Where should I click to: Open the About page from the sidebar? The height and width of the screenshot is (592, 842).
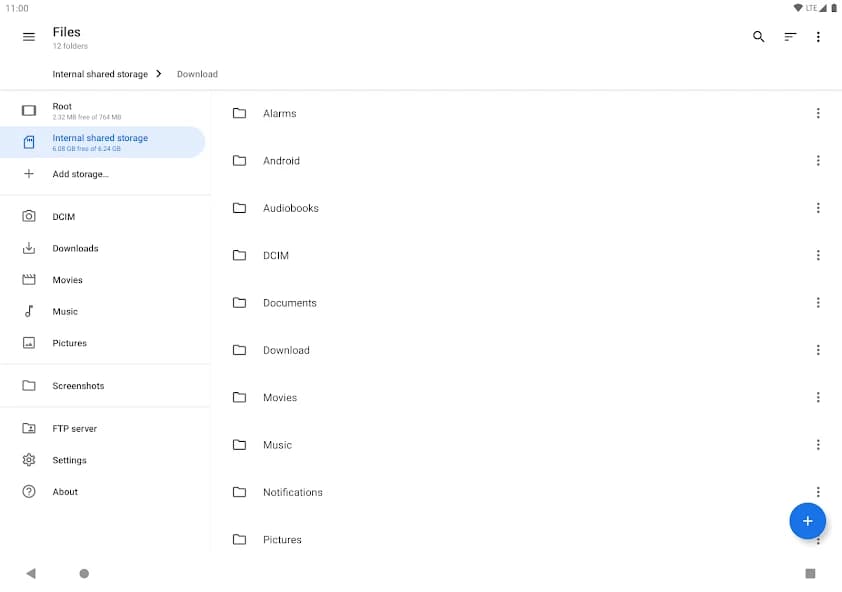(x=65, y=491)
